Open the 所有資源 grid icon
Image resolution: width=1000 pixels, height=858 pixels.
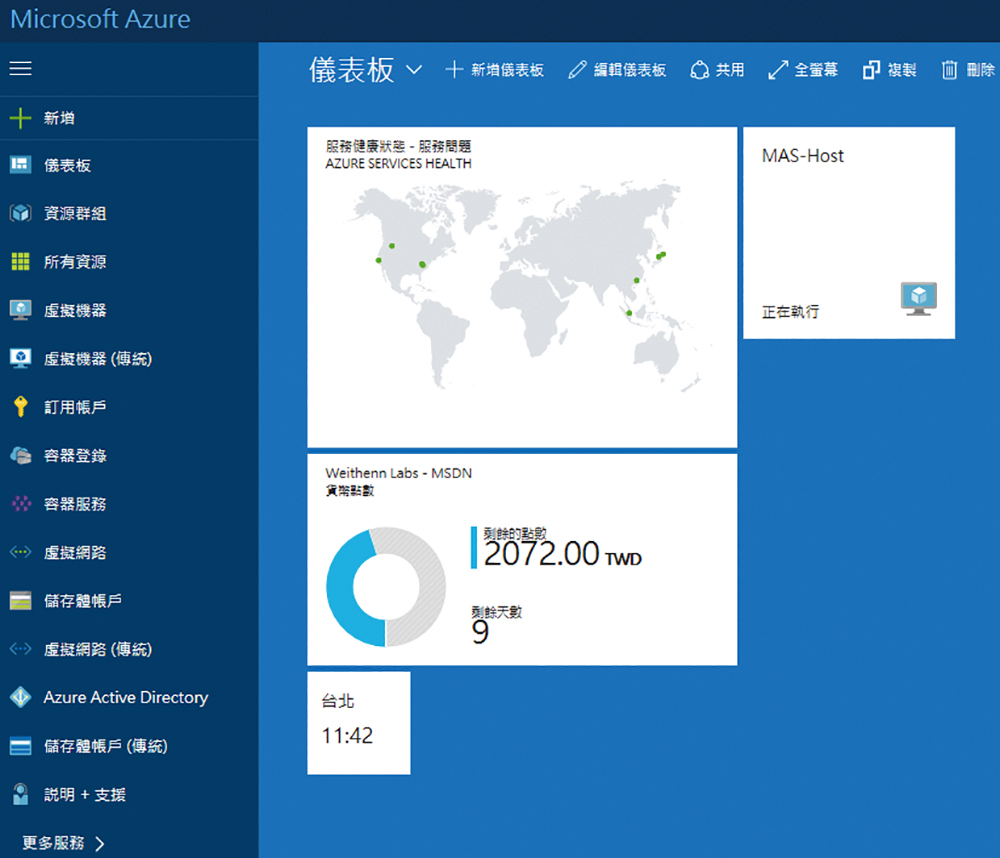20,262
